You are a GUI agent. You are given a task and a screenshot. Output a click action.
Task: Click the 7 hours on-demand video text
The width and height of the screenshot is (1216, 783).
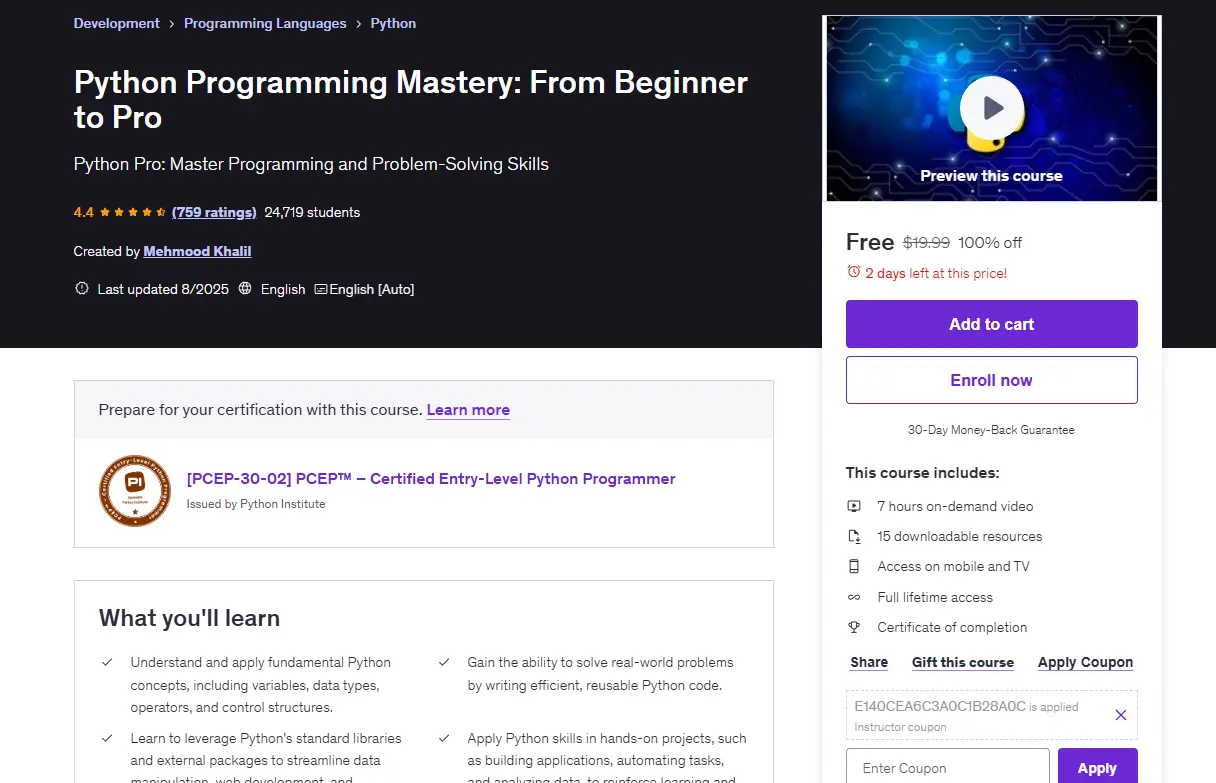(x=955, y=506)
